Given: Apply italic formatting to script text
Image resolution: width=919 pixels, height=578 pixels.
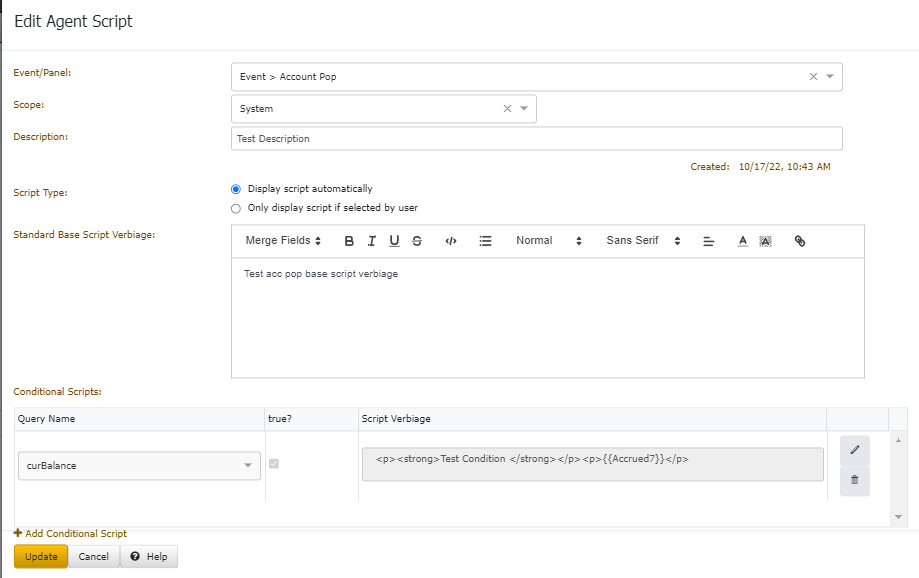Looking at the screenshot, I should click(372, 241).
